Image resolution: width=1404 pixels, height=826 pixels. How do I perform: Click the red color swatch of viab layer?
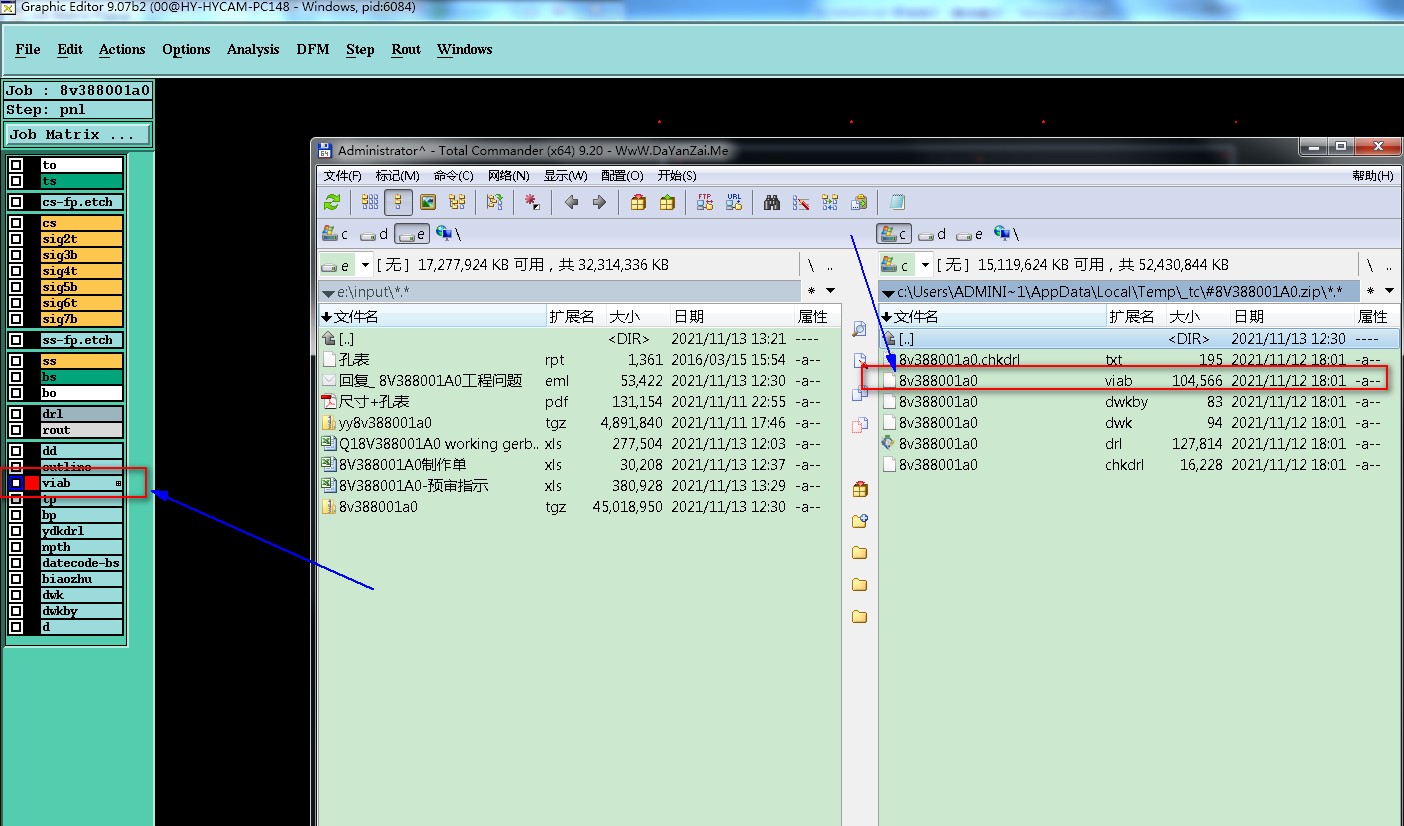pyautogui.click(x=32, y=483)
